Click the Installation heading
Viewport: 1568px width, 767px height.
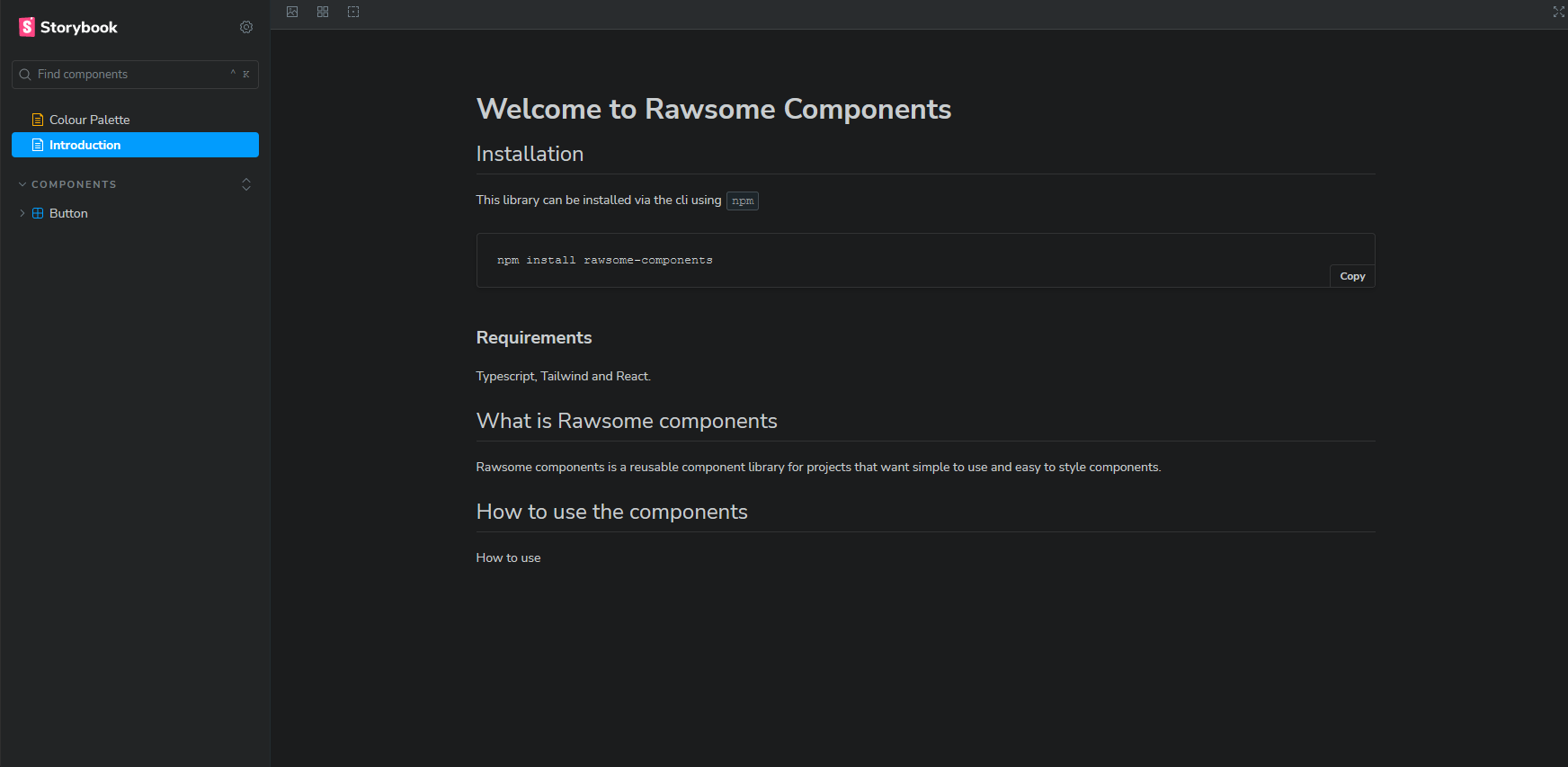point(530,154)
